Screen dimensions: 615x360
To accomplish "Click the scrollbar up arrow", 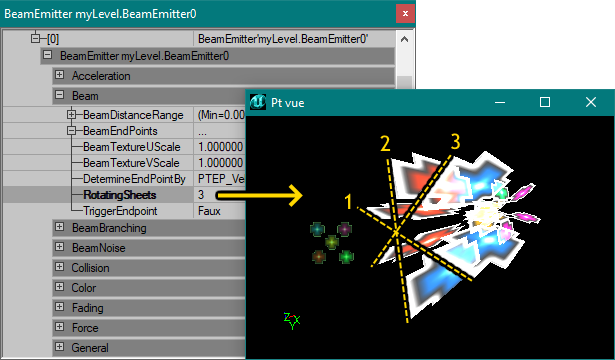I will (x=404, y=39).
